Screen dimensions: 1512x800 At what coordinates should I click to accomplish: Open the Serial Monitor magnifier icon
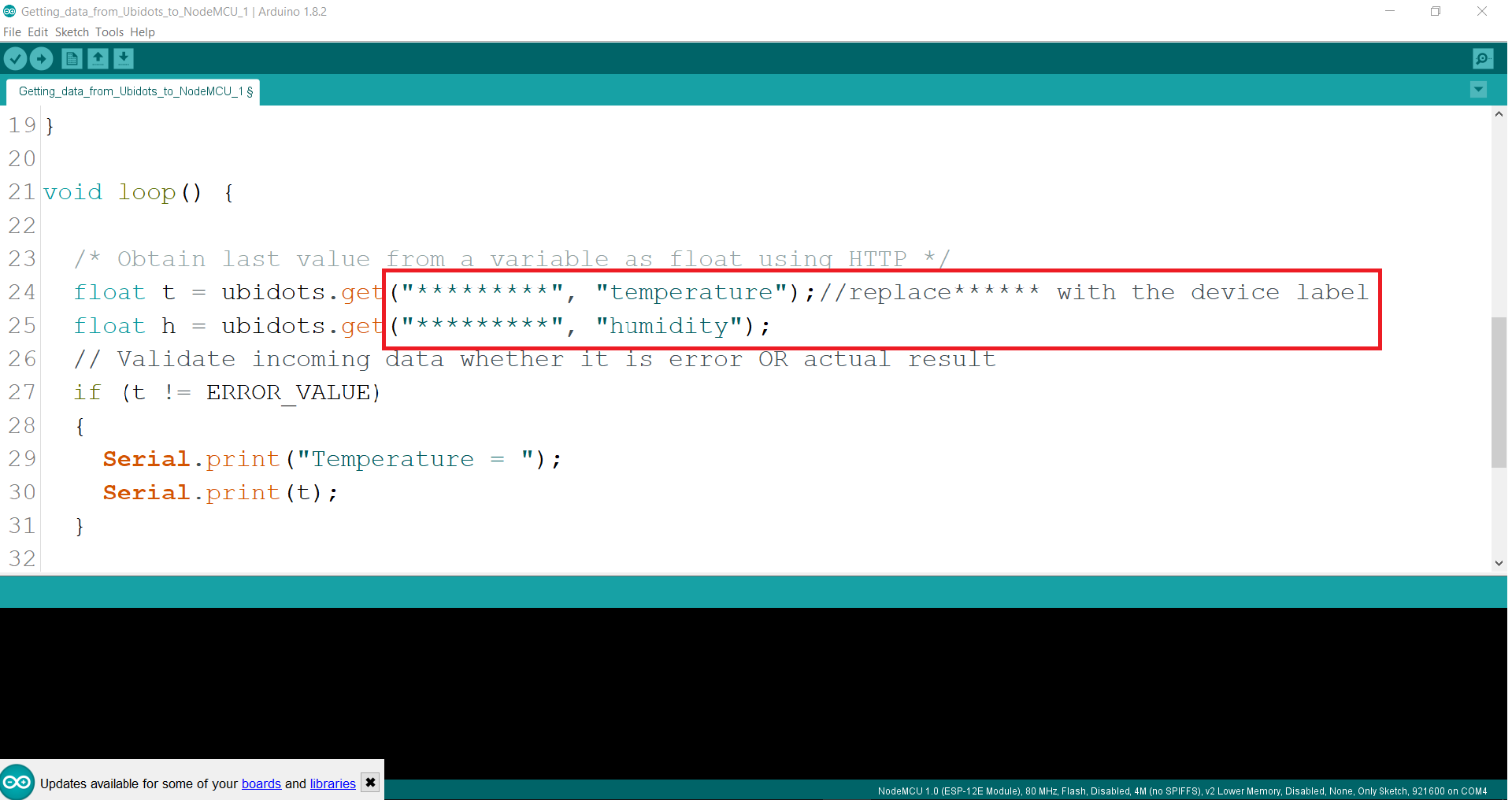tap(1483, 58)
